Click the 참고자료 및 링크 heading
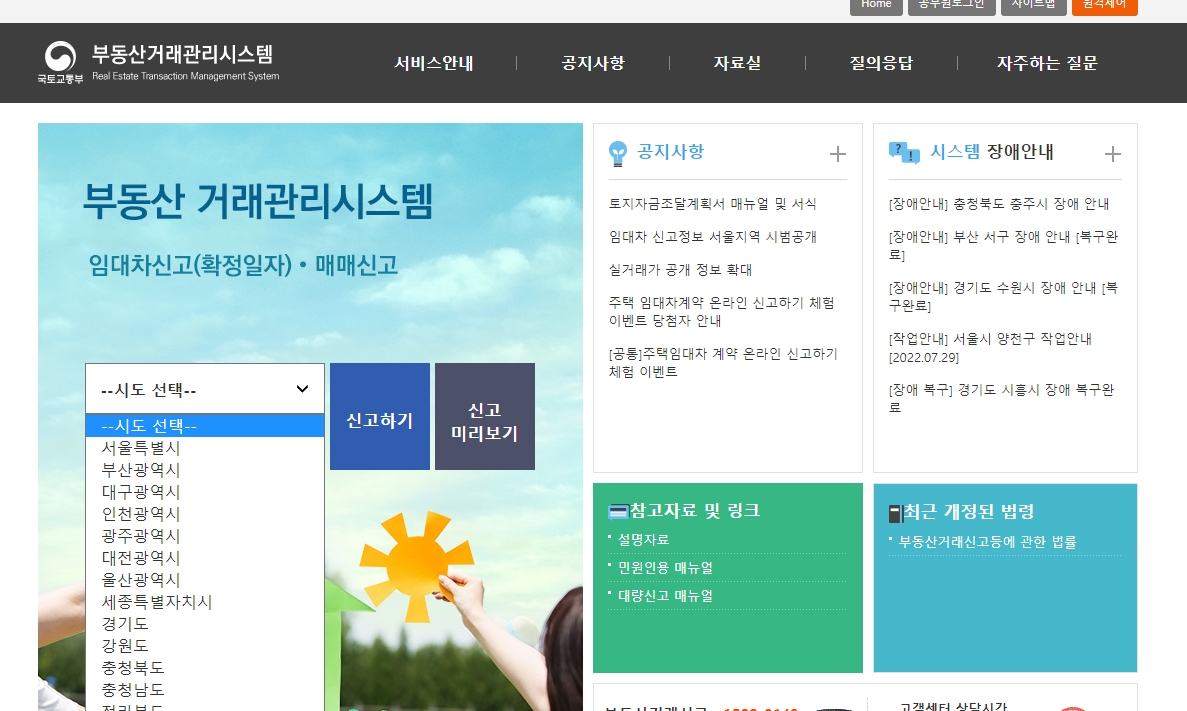 pyautogui.click(x=694, y=510)
